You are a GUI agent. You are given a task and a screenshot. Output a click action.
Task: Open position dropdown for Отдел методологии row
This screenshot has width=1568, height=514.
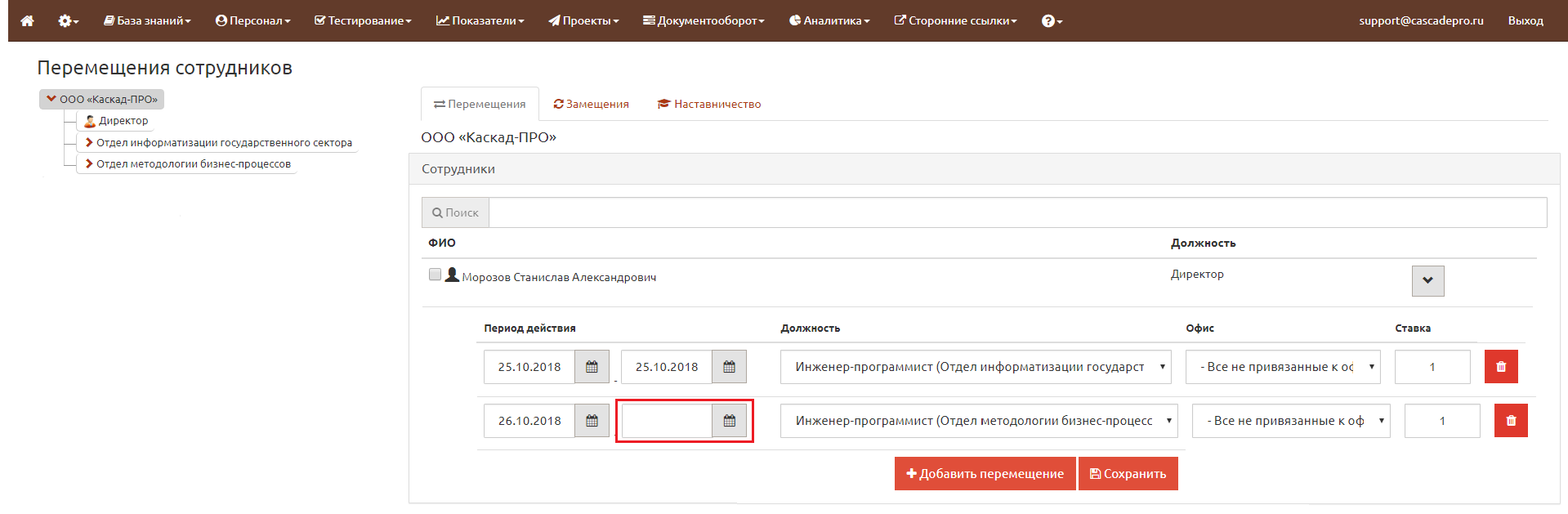coord(979,421)
